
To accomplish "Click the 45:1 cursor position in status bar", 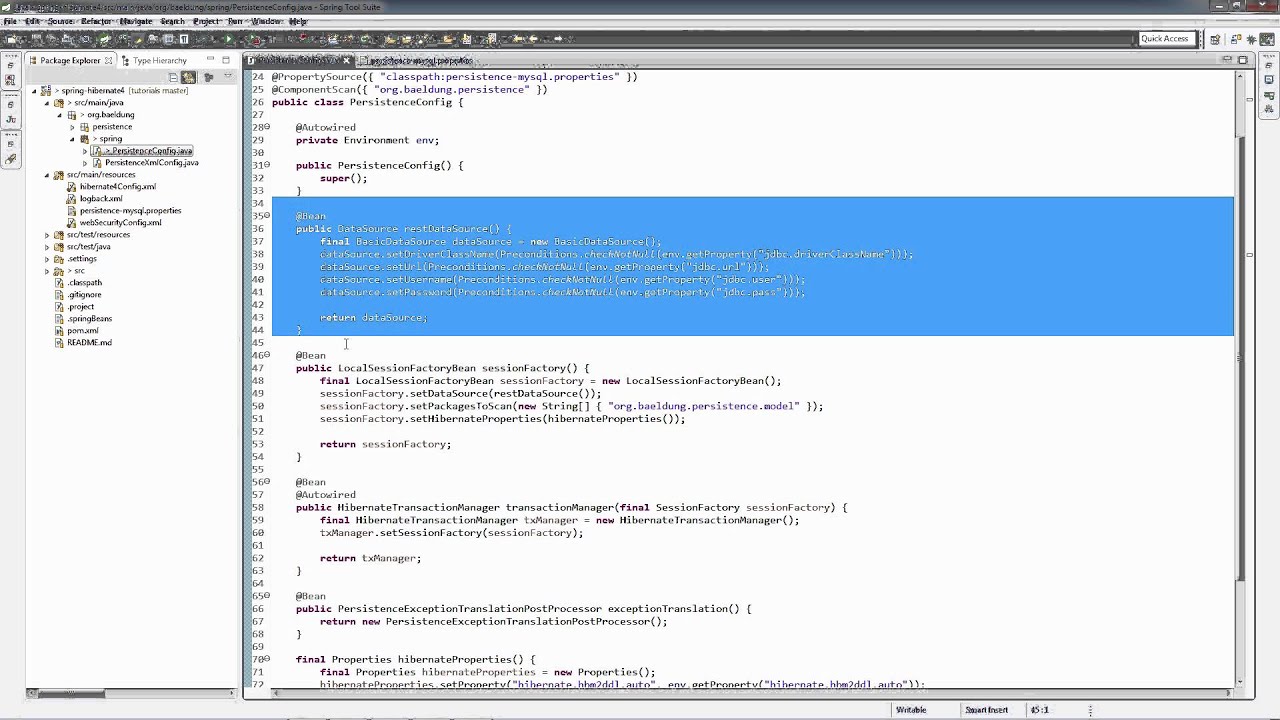I will pyautogui.click(x=1039, y=710).
